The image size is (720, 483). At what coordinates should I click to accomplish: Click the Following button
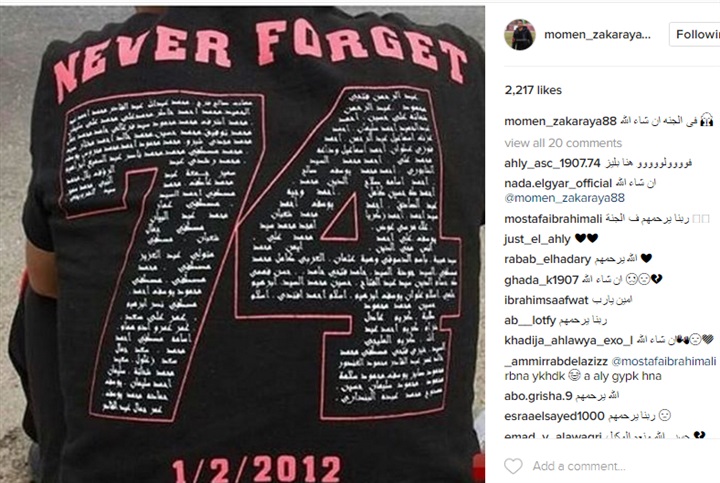(x=695, y=34)
